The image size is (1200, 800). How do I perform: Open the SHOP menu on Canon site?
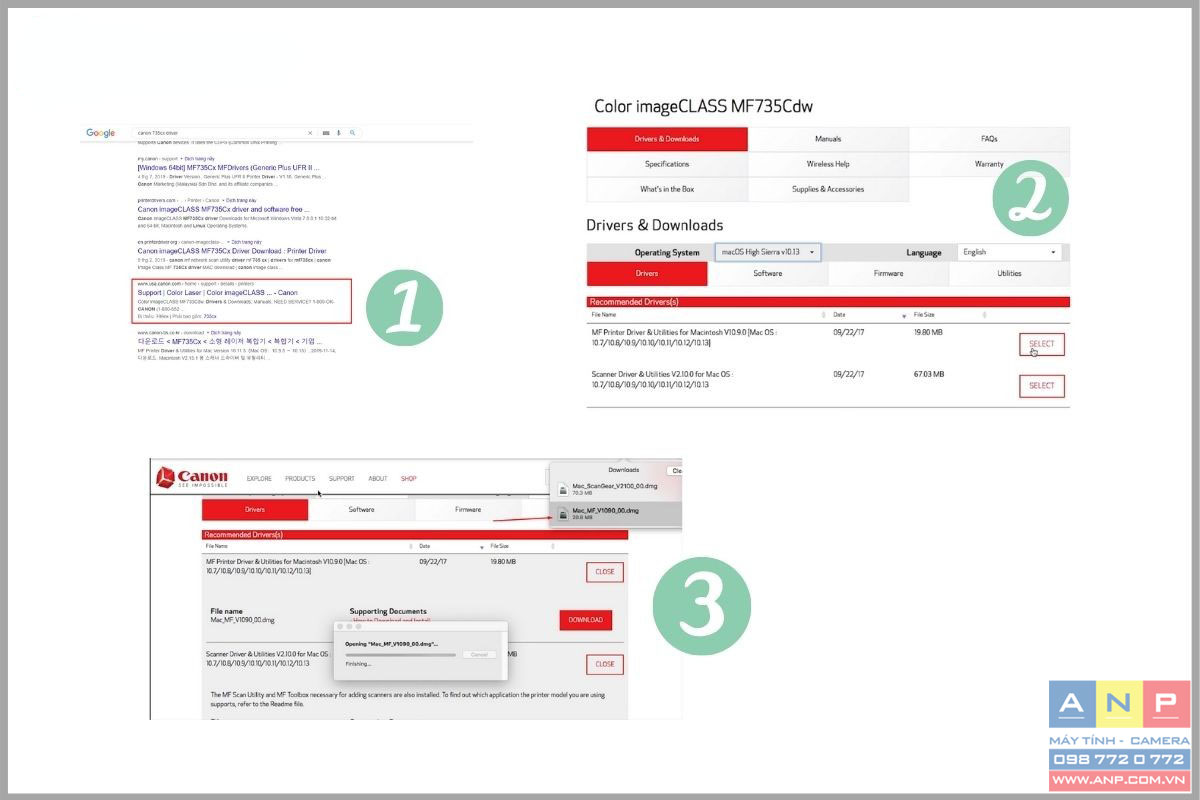click(x=409, y=479)
